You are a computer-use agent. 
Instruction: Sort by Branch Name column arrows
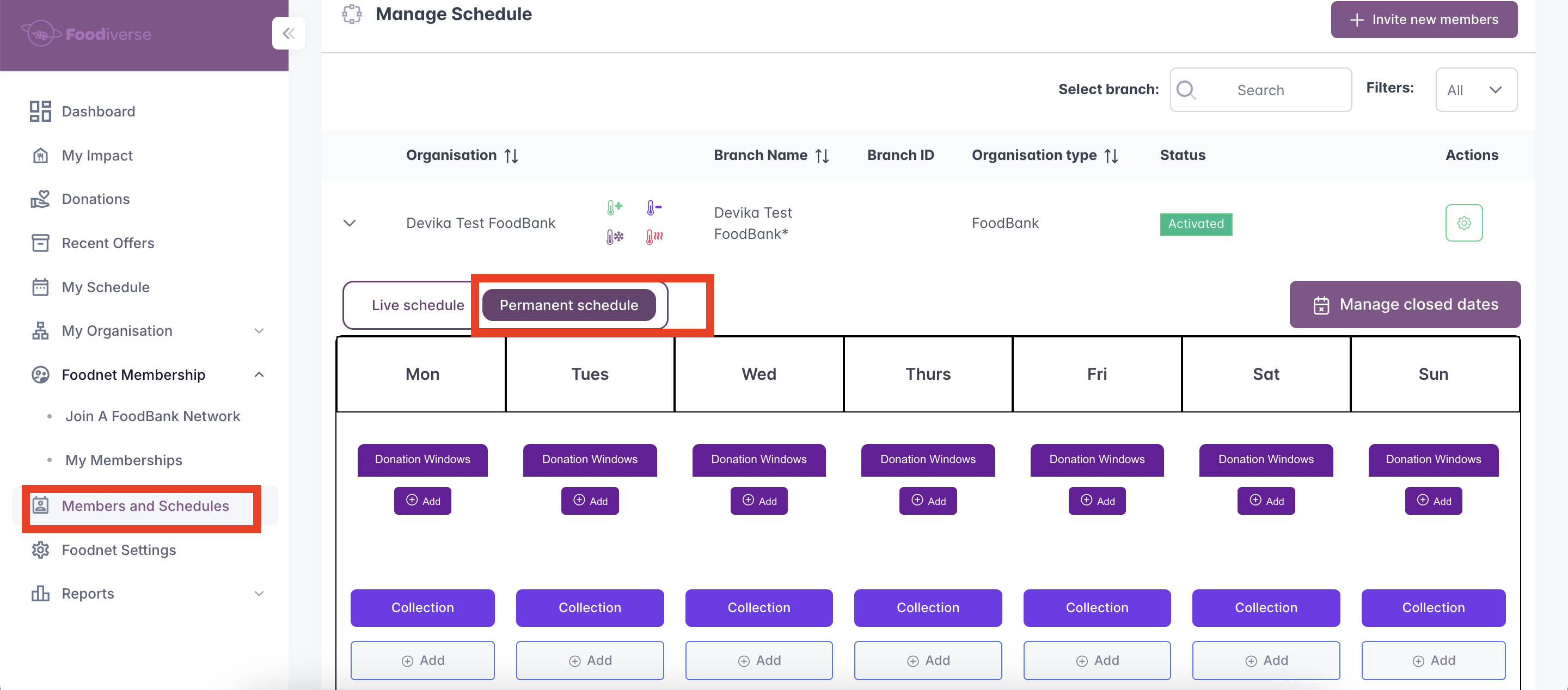(822, 156)
